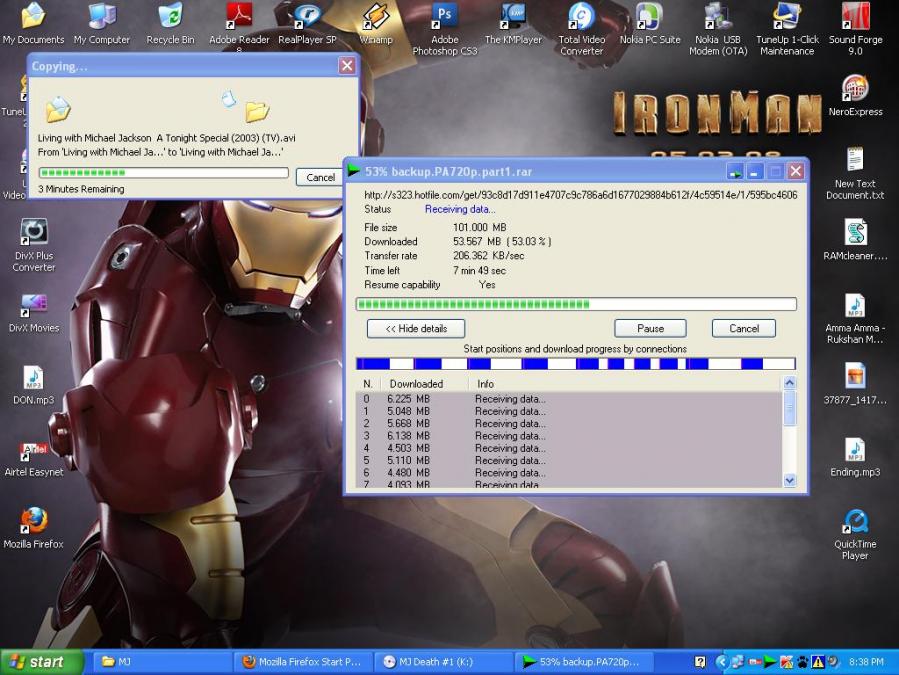The image size is (899, 675).
Task: Click the Total Video Converter icon
Action: tap(581, 29)
